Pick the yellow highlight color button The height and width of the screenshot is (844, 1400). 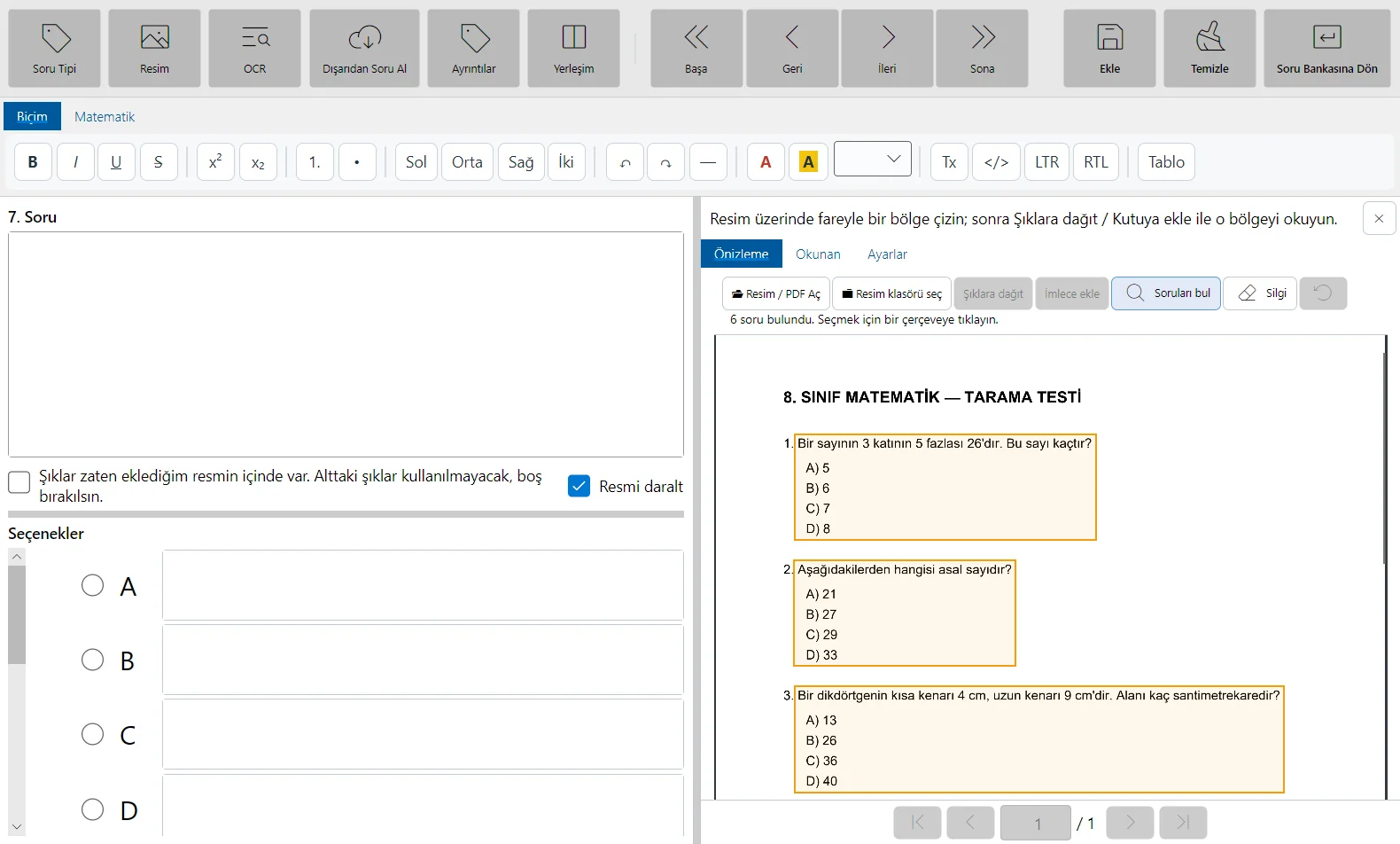pyautogui.click(x=808, y=162)
